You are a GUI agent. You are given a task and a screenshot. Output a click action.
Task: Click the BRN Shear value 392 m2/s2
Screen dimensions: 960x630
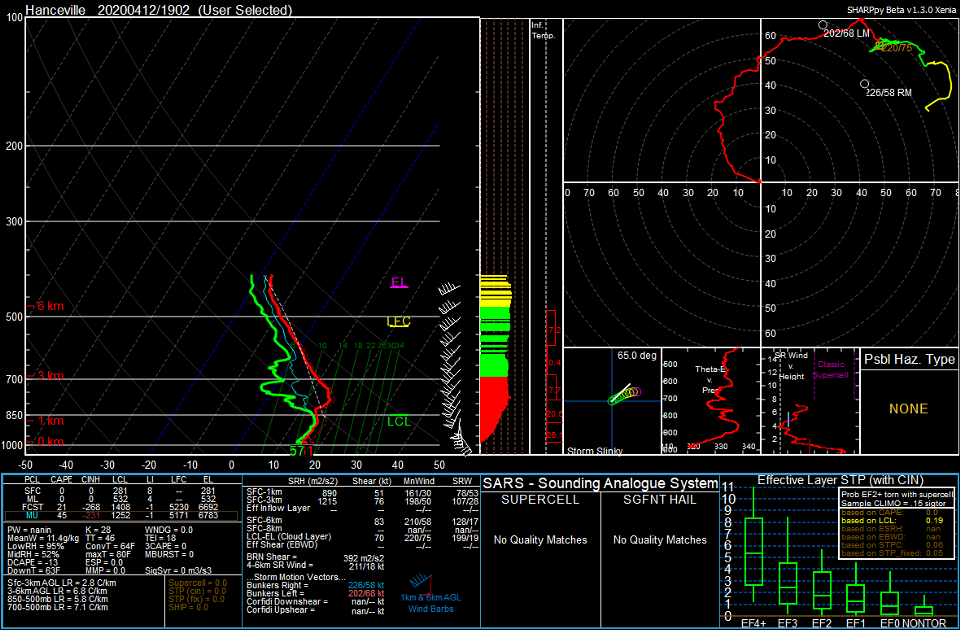point(365,558)
